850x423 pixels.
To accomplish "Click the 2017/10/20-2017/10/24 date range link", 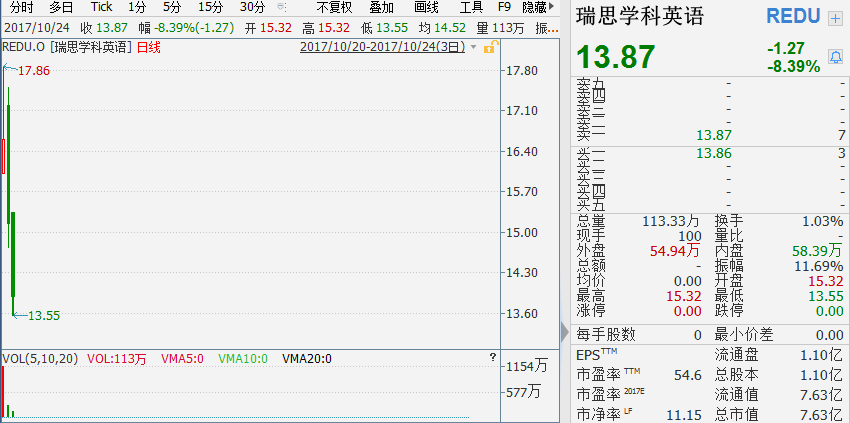I will point(382,47).
